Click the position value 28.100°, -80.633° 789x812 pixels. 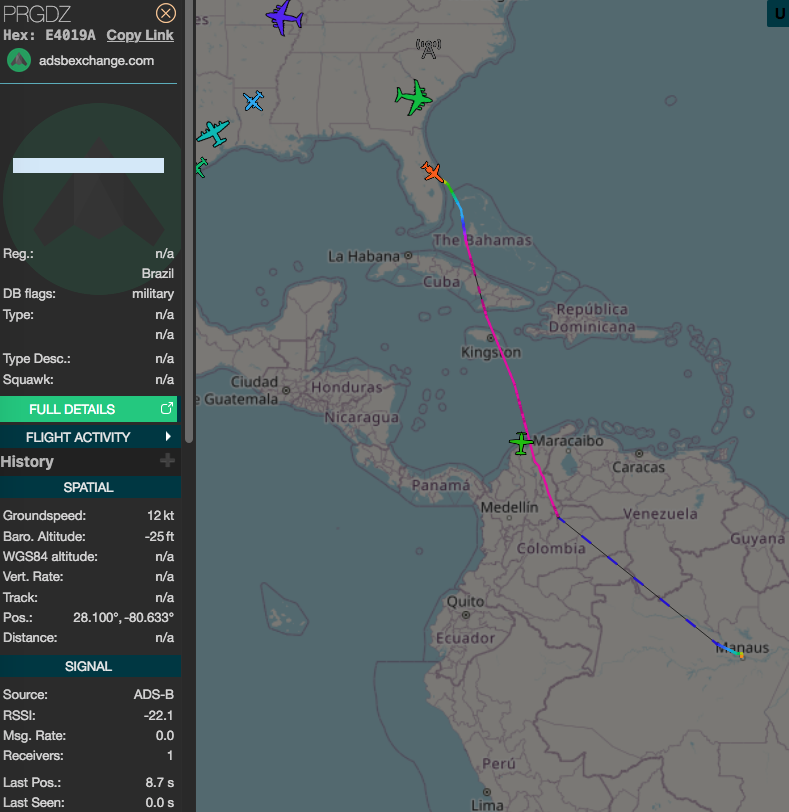(123, 617)
